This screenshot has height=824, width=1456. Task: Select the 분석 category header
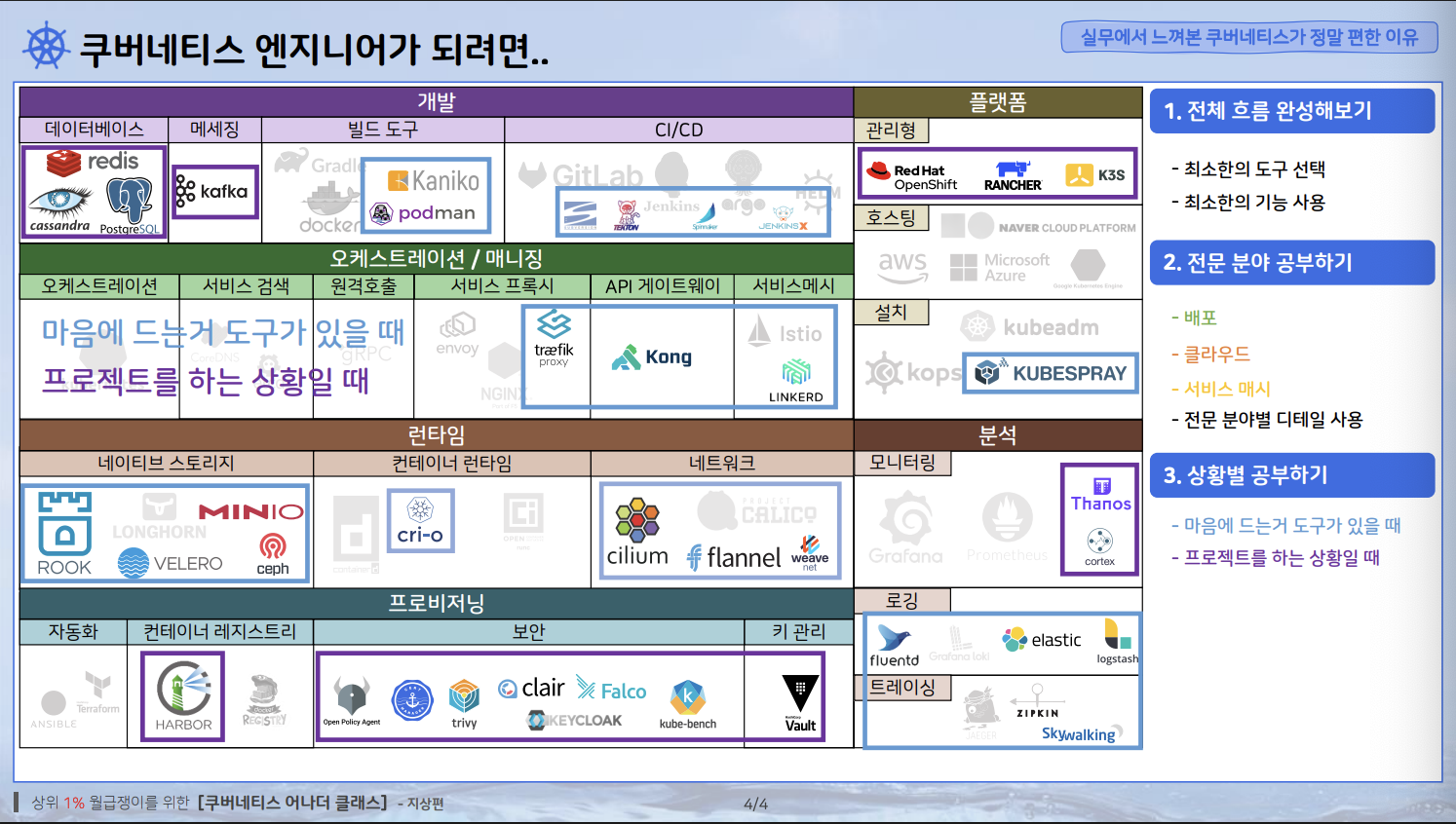tap(998, 435)
